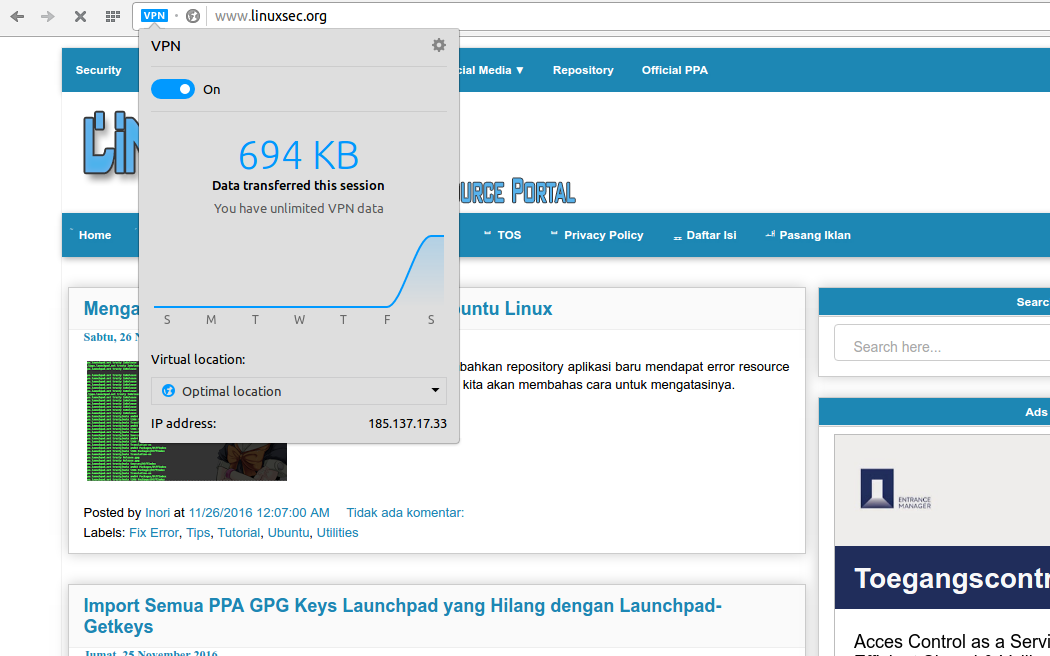Stop page loading with the X button

click(80, 16)
